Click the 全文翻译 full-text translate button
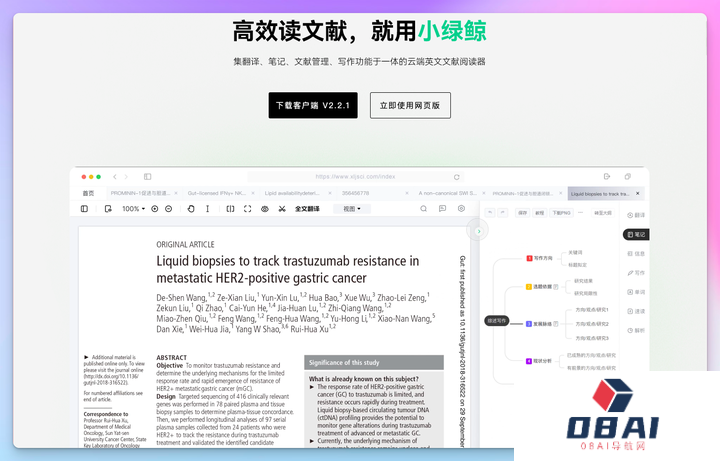 click(x=307, y=209)
